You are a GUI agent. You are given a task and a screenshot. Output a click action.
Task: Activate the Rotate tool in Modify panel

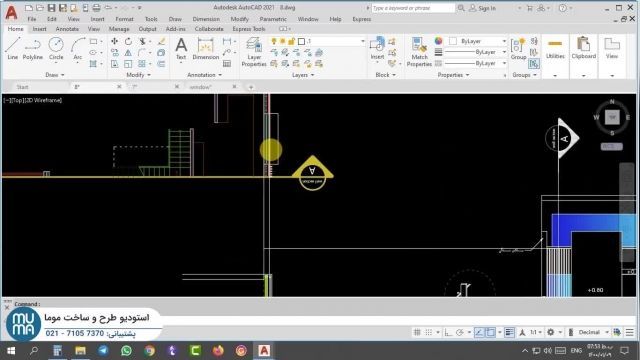point(128,41)
